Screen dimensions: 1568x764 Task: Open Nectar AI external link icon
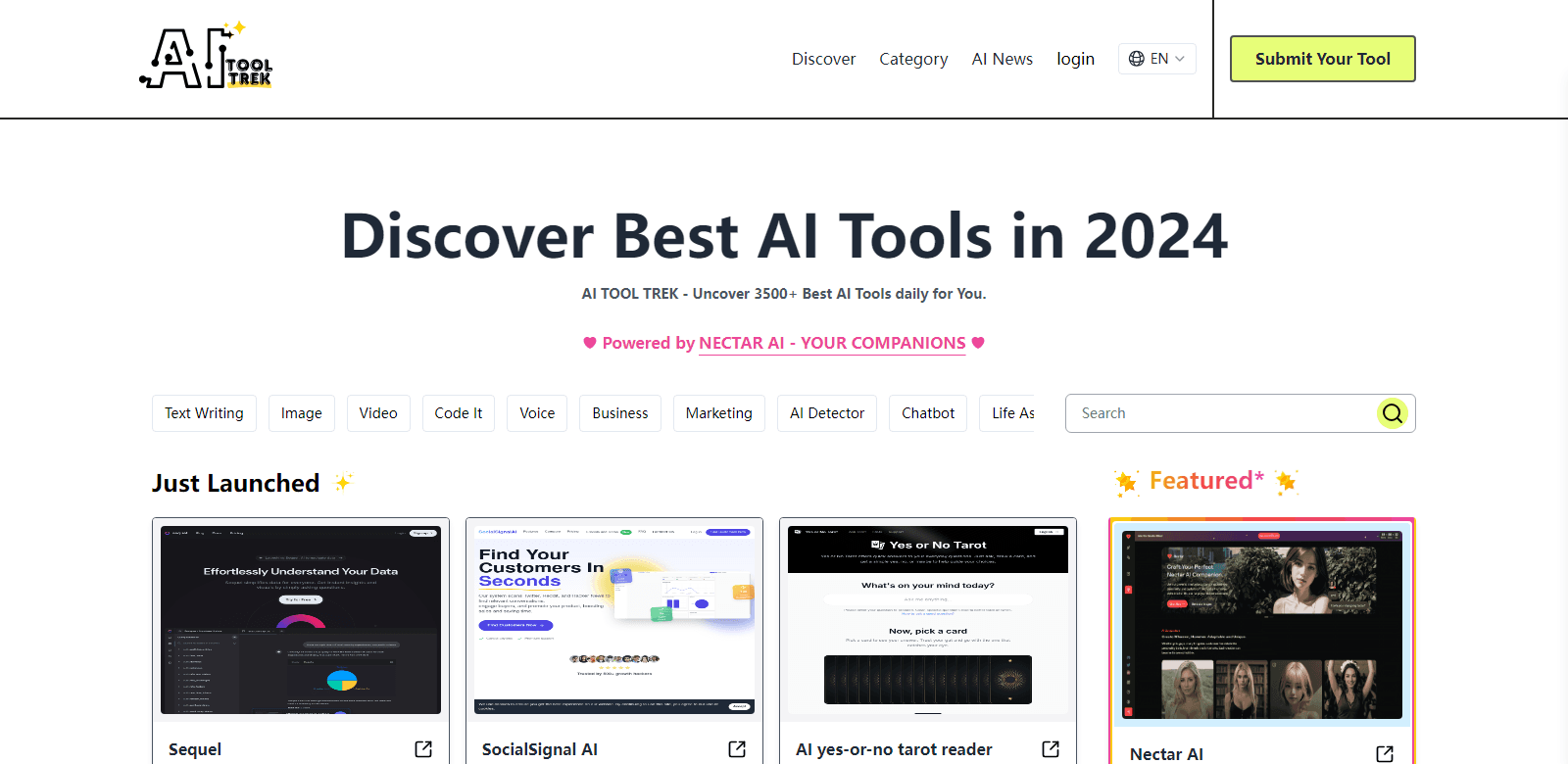click(1385, 754)
